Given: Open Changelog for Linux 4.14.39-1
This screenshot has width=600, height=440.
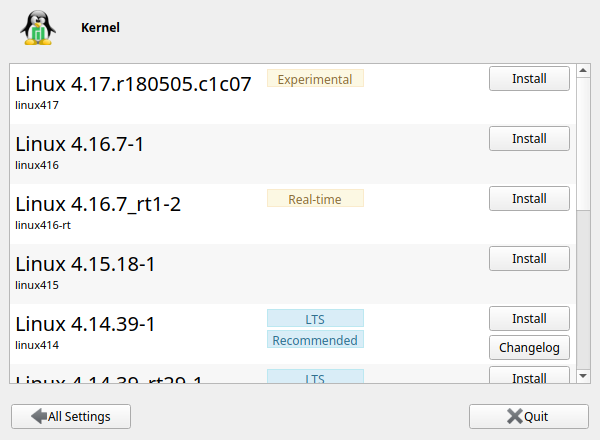Looking at the screenshot, I should [529, 347].
